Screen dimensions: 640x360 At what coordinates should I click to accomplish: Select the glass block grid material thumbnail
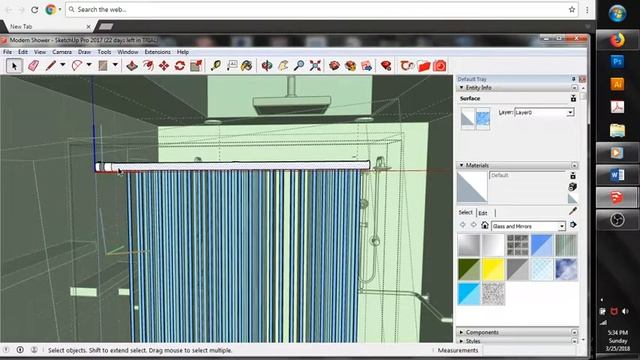[518, 245]
